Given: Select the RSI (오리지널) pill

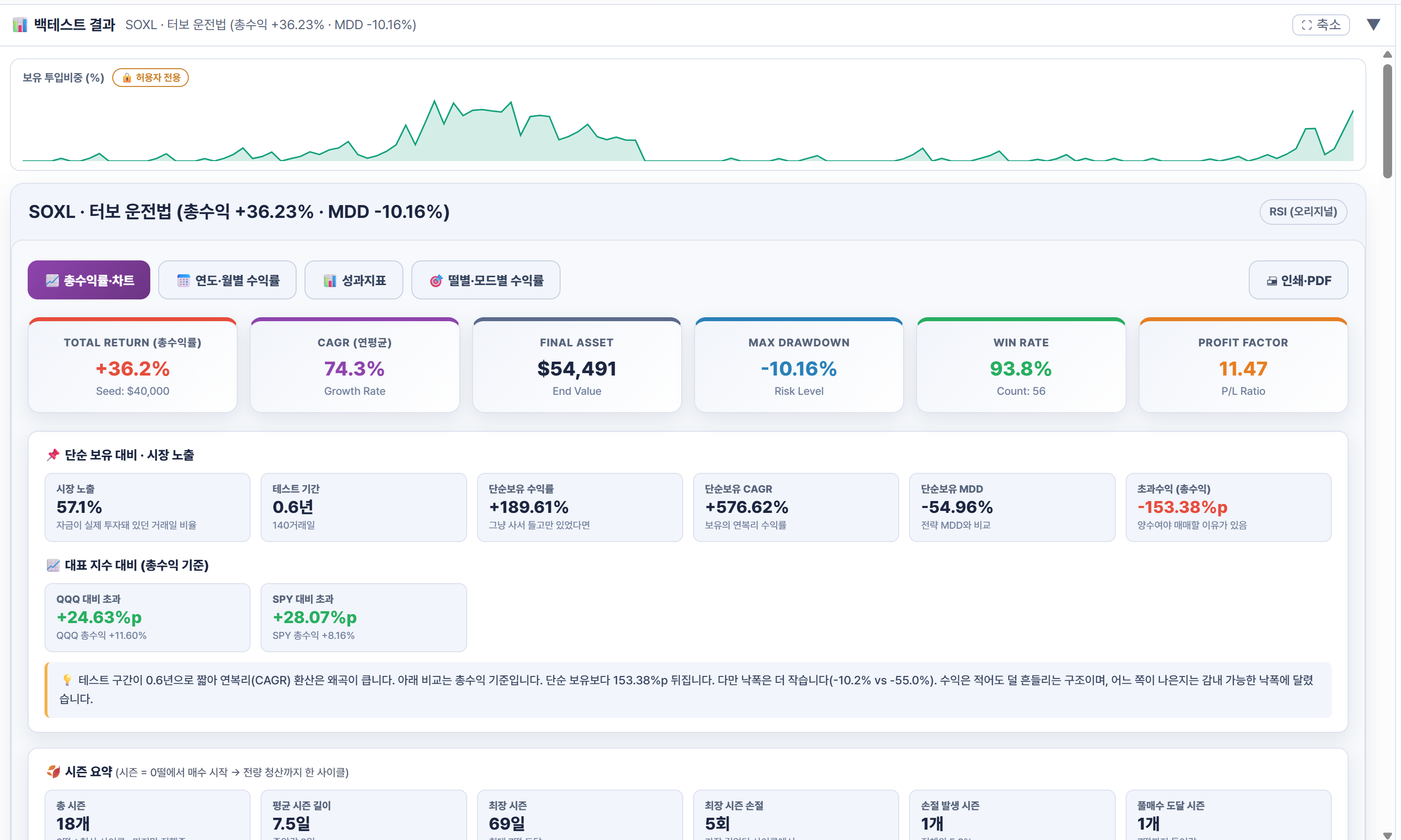Looking at the screenshot, I should 1303,211.
